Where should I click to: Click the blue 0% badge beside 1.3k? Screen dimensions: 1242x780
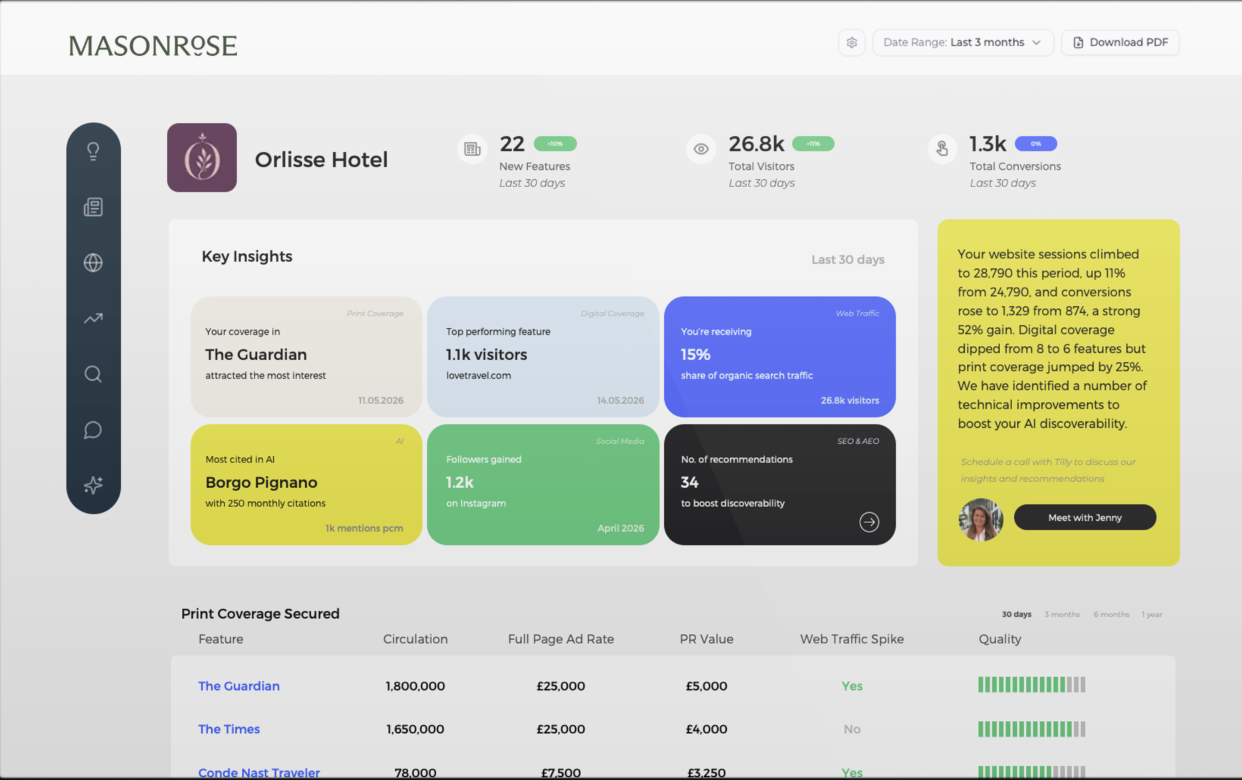click(x=1036, y=144)
